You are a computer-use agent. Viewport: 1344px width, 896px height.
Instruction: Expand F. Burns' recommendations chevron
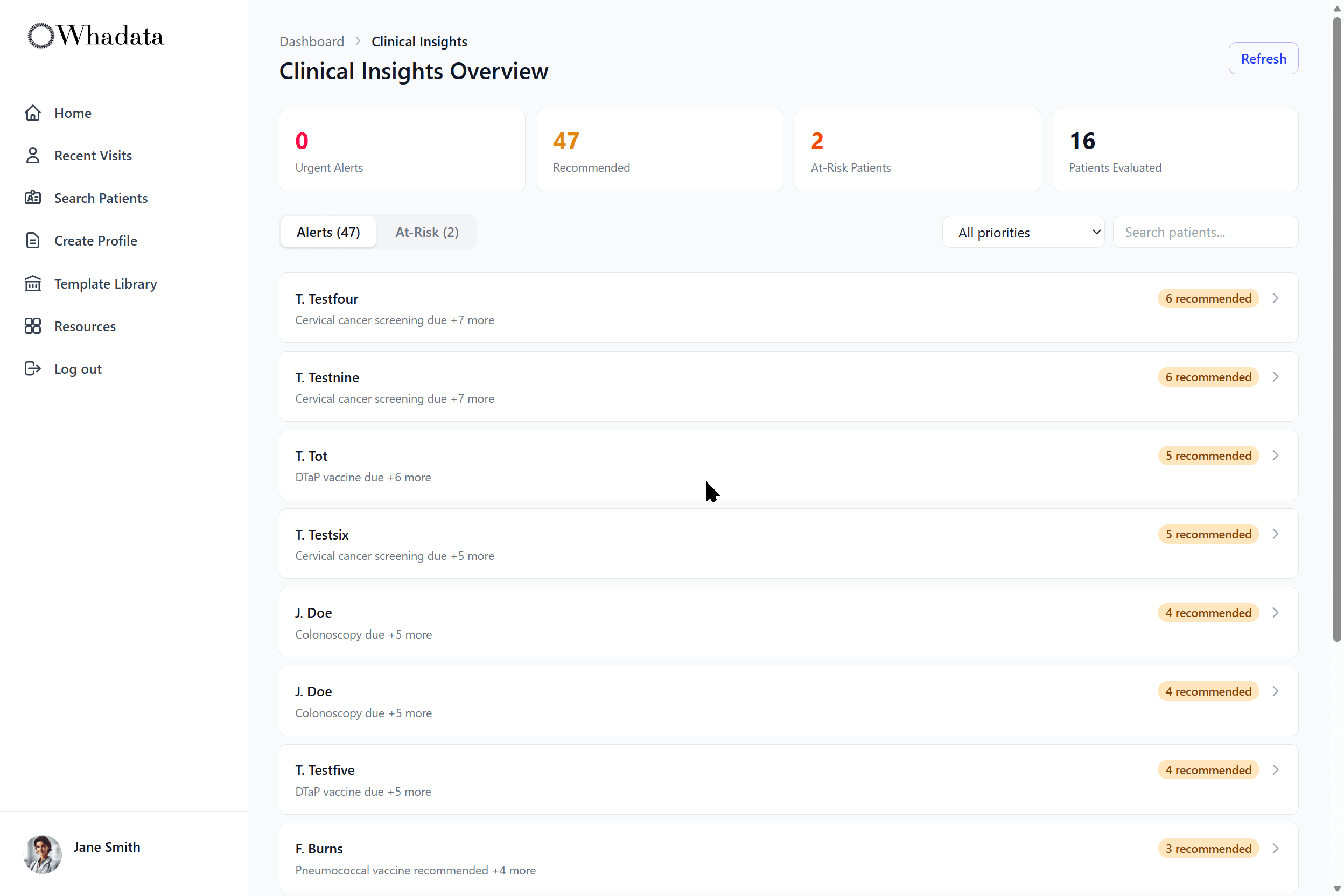click(1276, 848)
